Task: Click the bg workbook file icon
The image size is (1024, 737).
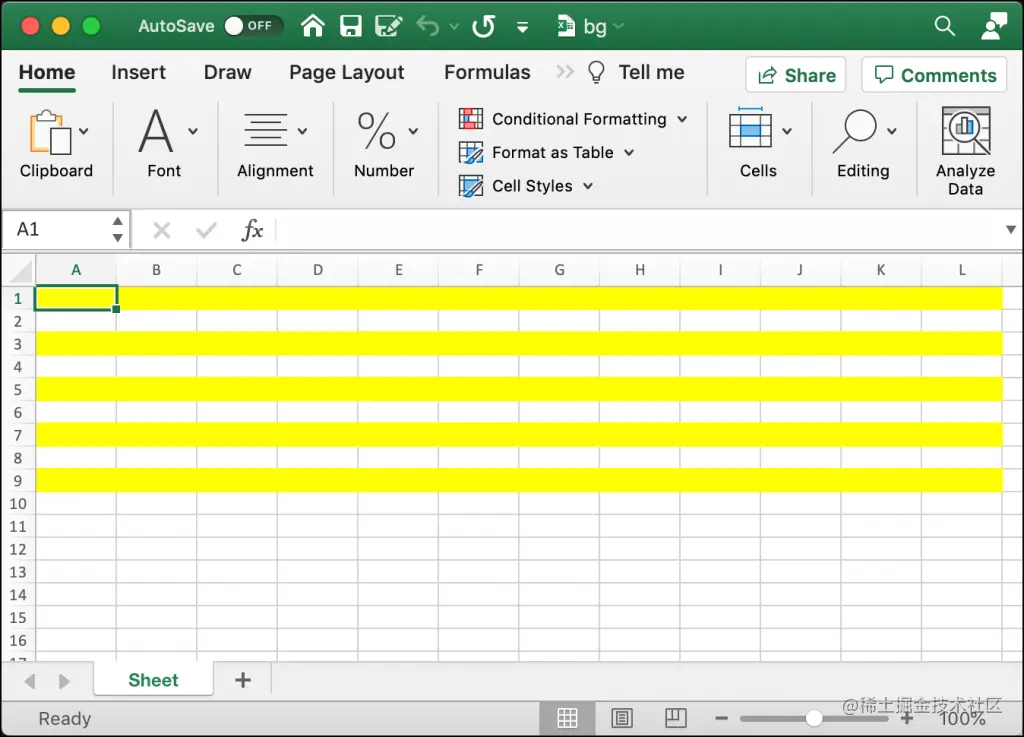Action: 566,26
